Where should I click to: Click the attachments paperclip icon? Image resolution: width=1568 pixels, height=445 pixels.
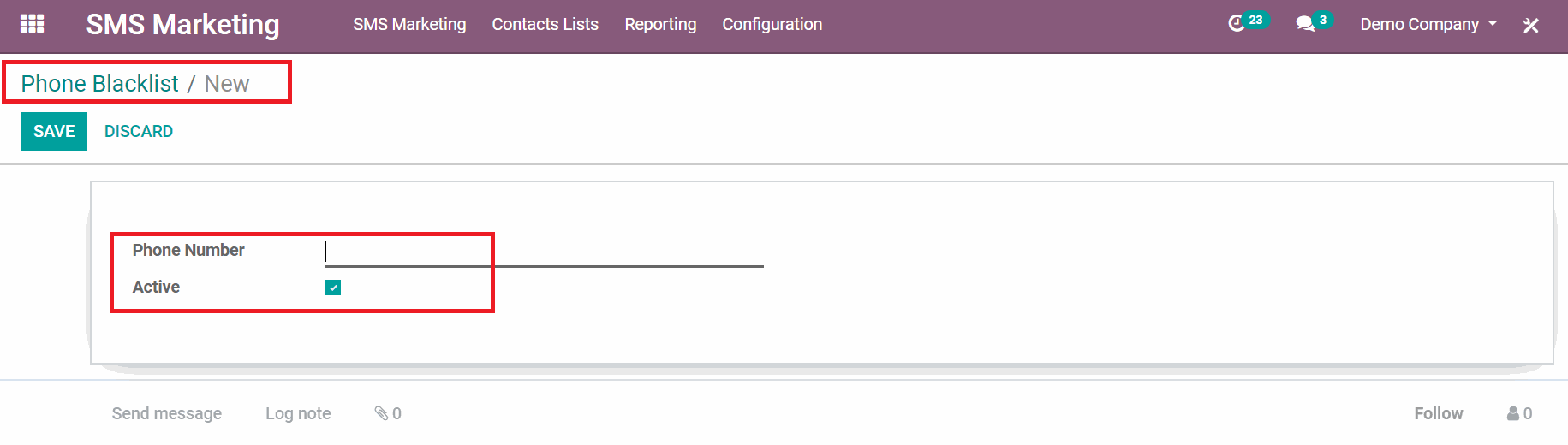pos(382,413)
